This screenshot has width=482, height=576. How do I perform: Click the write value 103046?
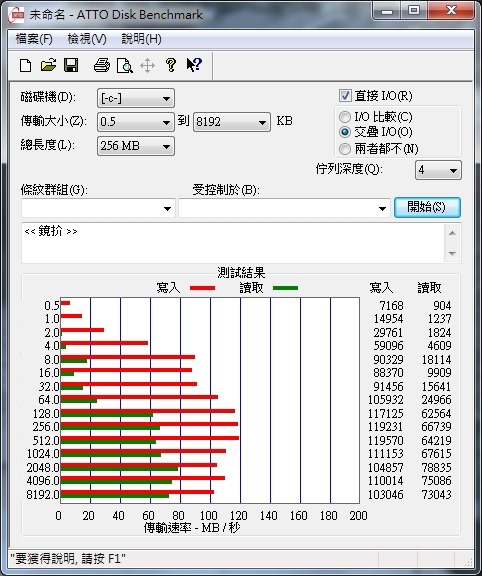[x=385, y=494]
